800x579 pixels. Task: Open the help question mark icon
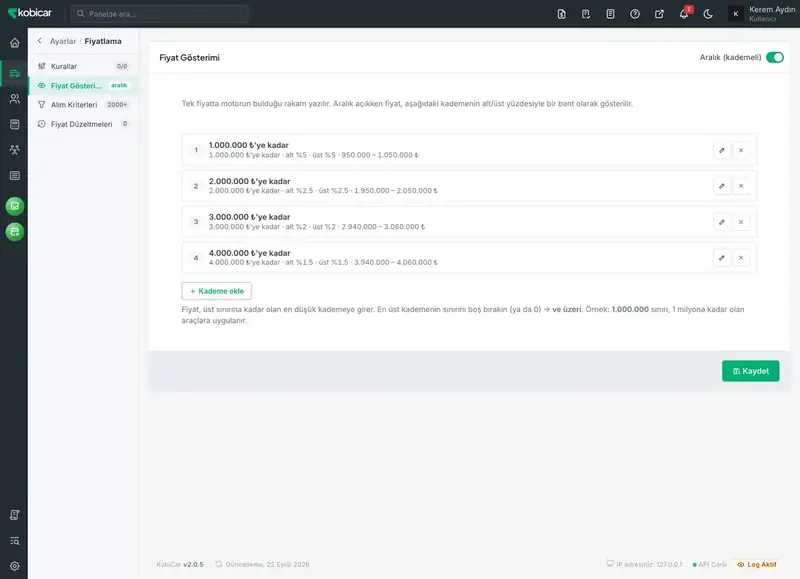635,14
